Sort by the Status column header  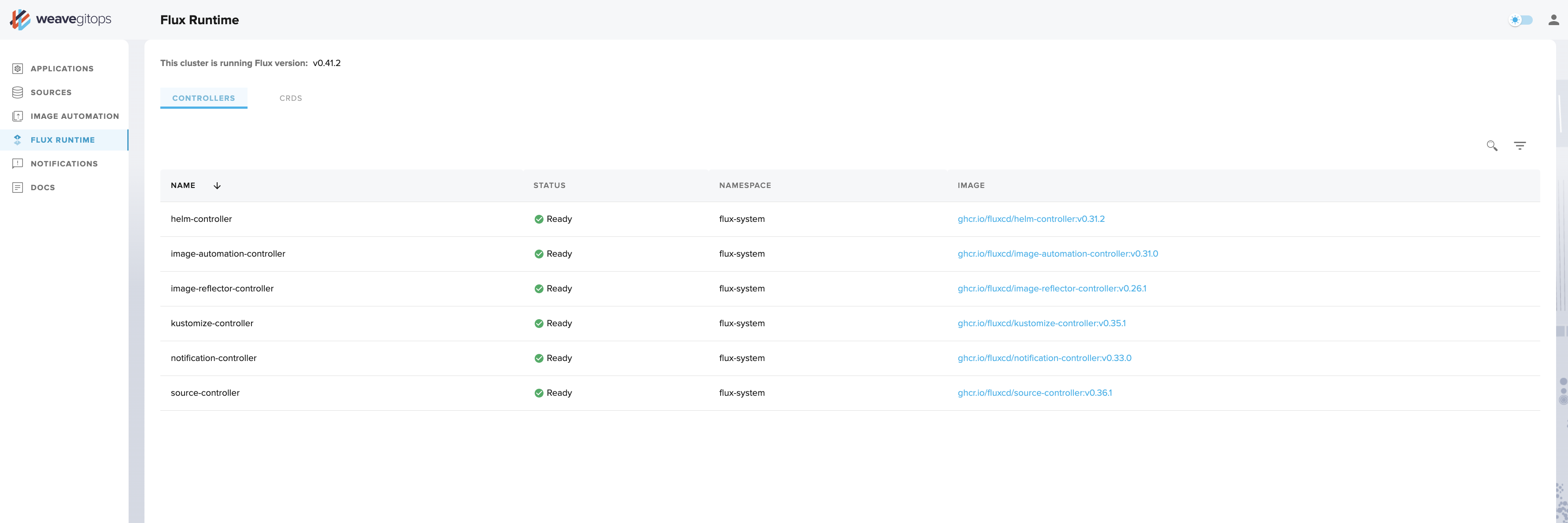(x=549, y=185)
